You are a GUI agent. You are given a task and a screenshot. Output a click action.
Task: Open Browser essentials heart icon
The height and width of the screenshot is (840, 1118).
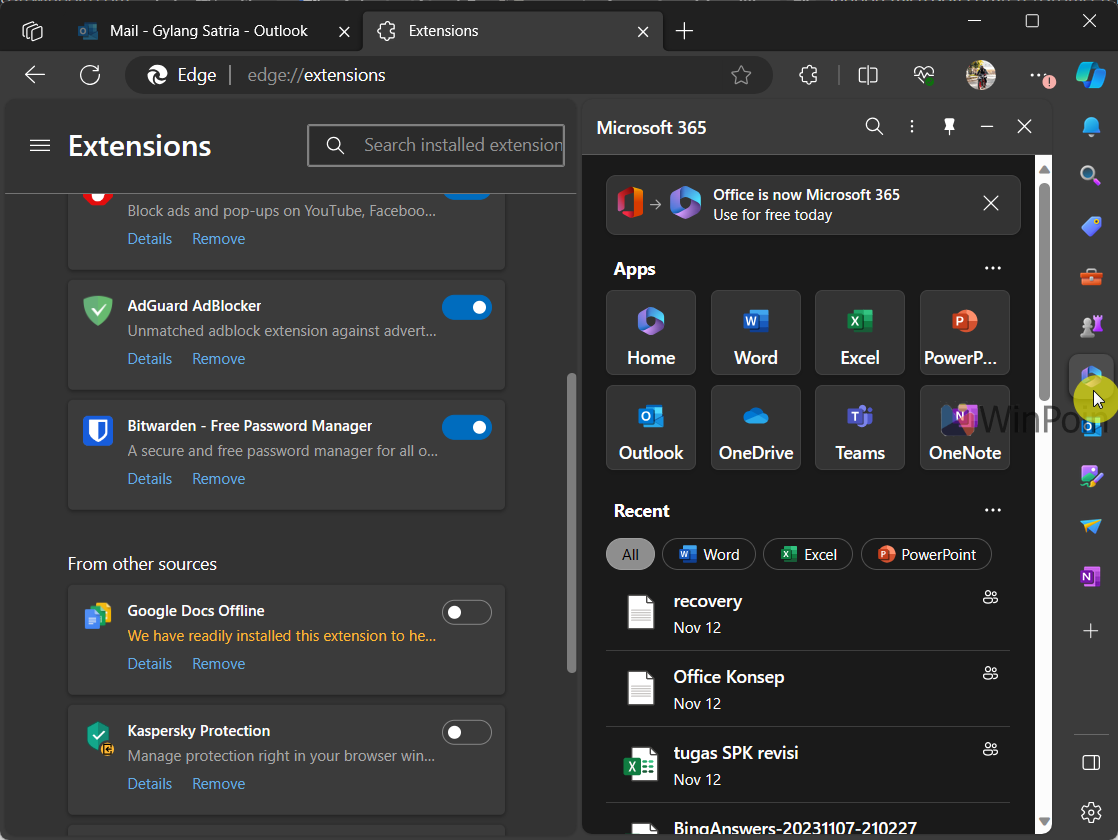(x=924, y=75)
